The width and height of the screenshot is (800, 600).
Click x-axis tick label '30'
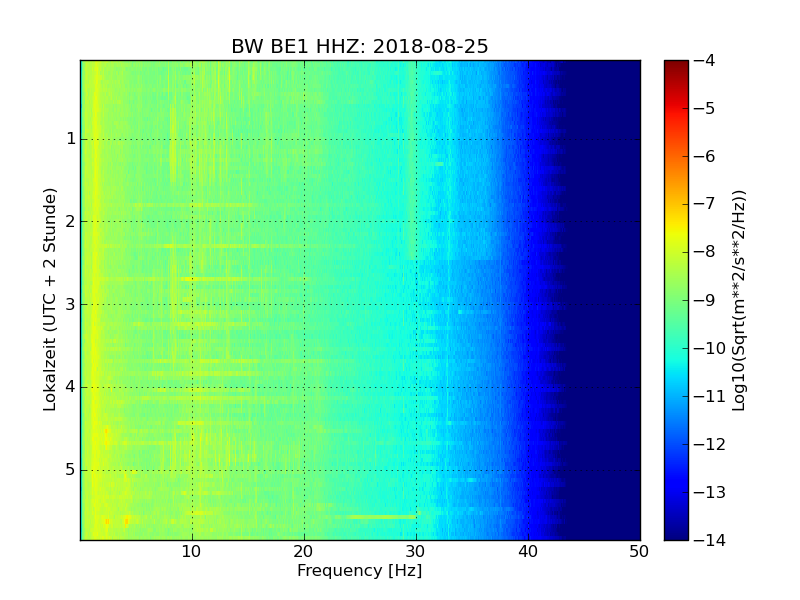(x=416, y=552)
